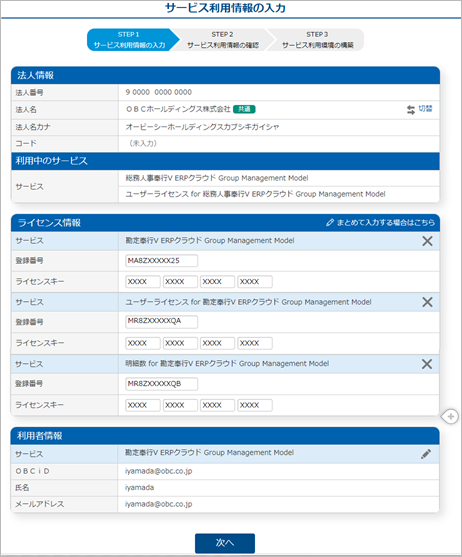Viewport: 462px width, 557px height.
Task: Click kana name オービーシーホールディングスカブシキガイシャ
Action: pos(202,127)
